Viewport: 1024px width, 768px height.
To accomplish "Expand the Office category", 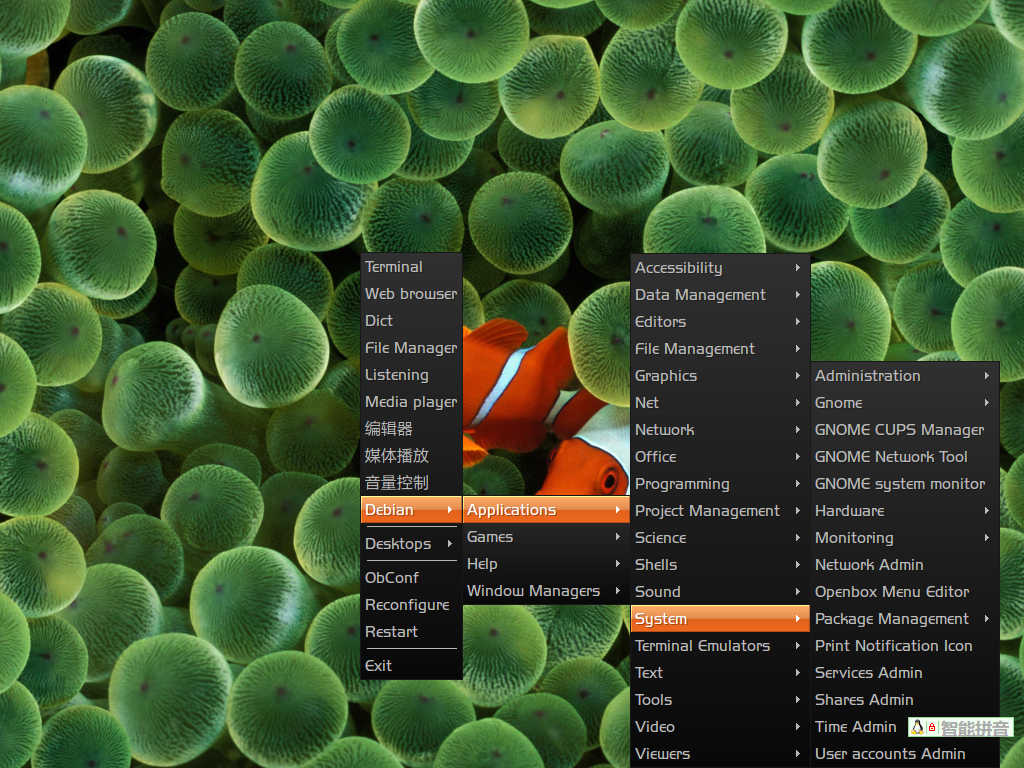I will pos(720,456).
